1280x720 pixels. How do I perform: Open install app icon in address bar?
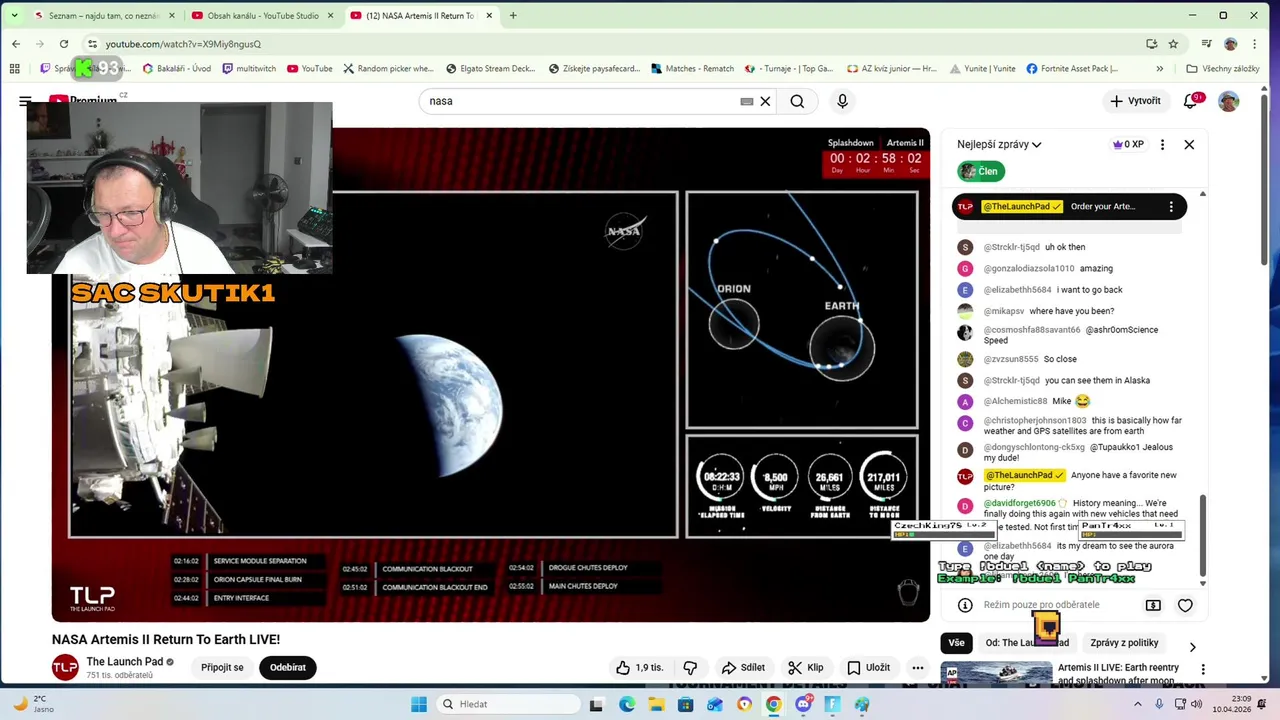pos(1151,44)
